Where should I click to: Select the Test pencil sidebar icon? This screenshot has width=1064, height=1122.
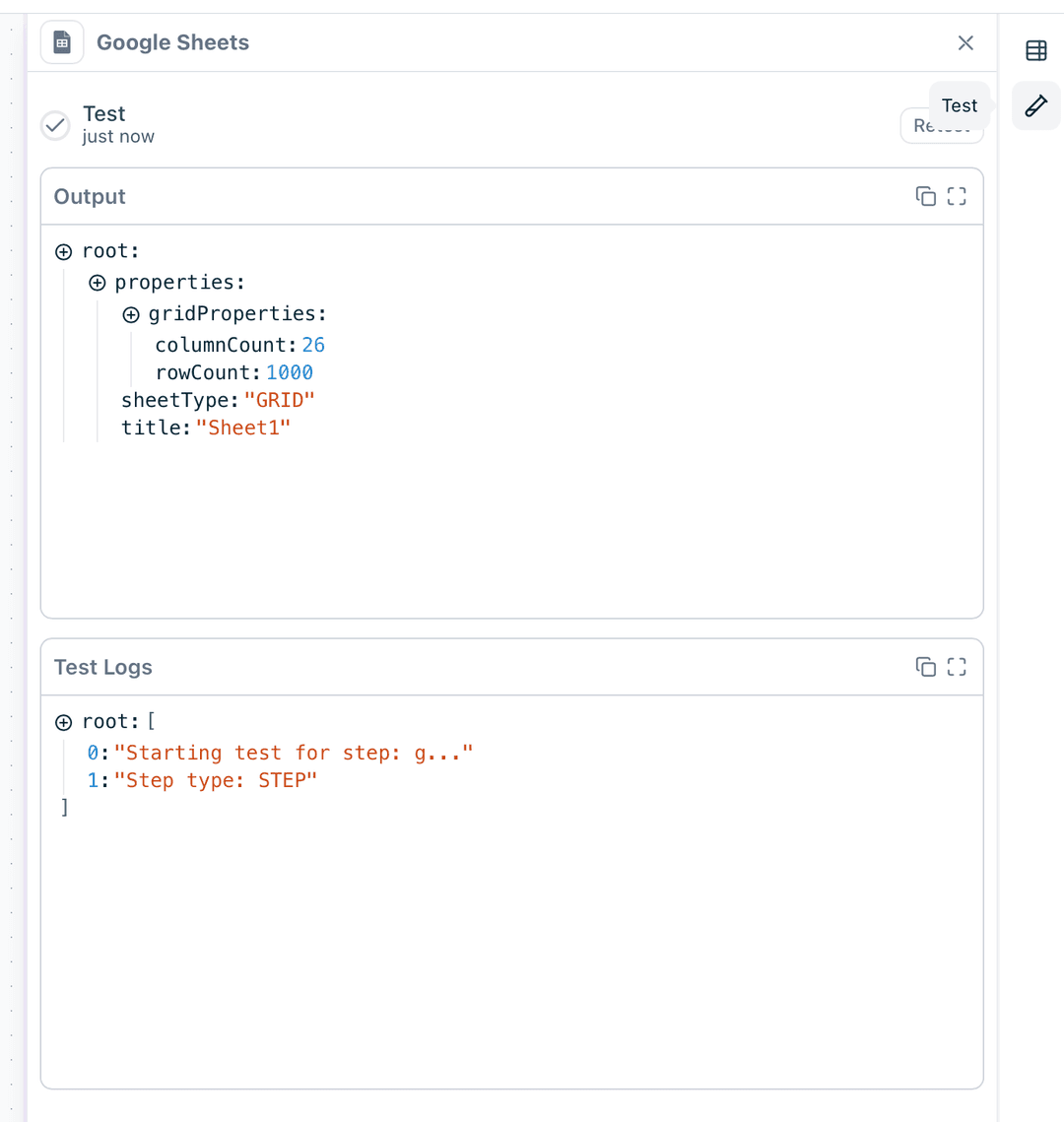(x=1036, y=105)
